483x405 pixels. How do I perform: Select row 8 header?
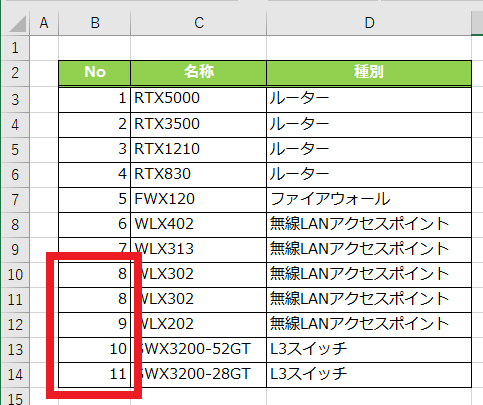(15, 225)
